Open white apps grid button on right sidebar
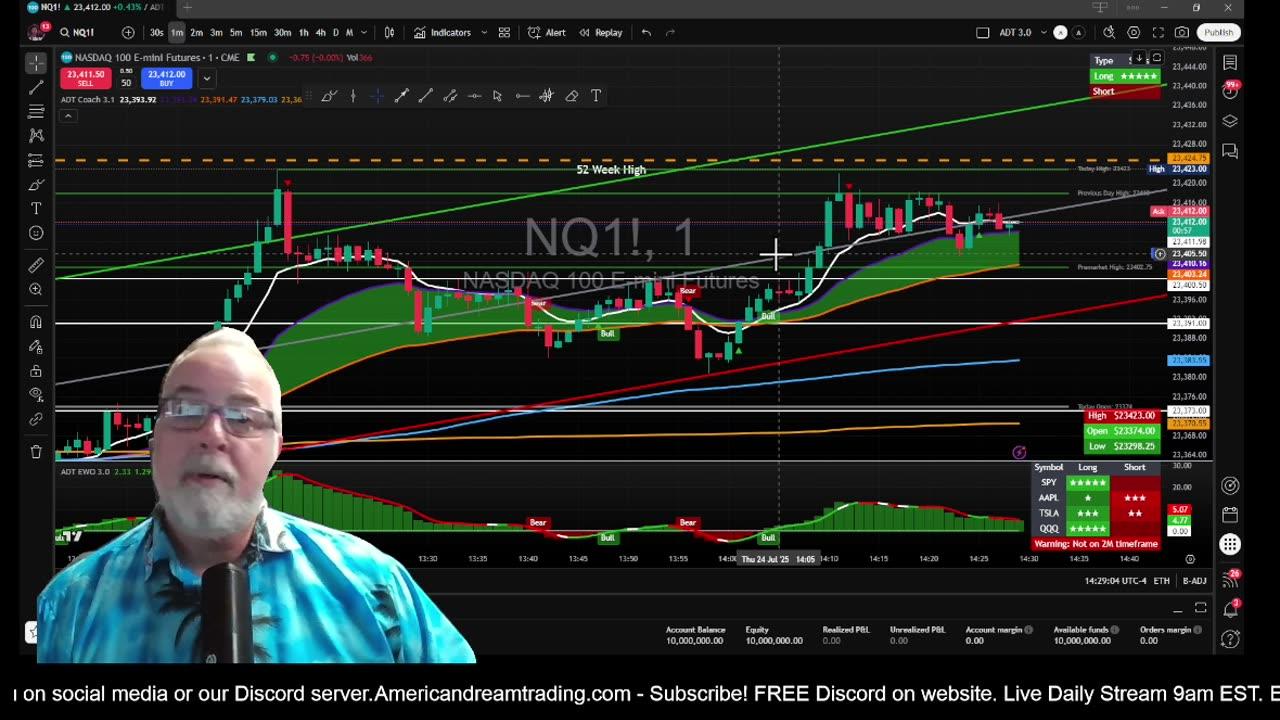1280x720 pixels. (x=1230, y=545)
